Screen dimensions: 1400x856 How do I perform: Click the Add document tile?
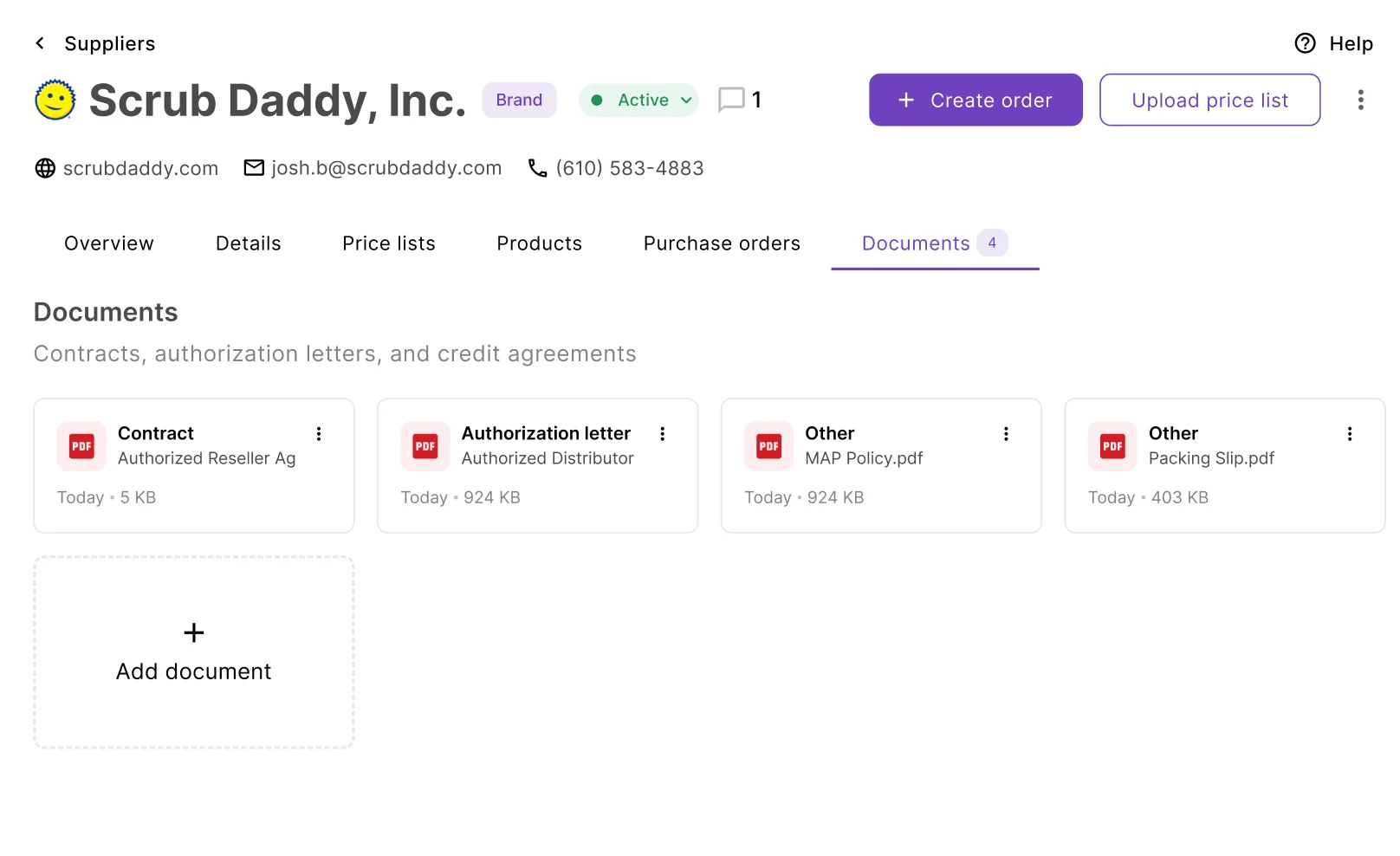pos(194,652)
